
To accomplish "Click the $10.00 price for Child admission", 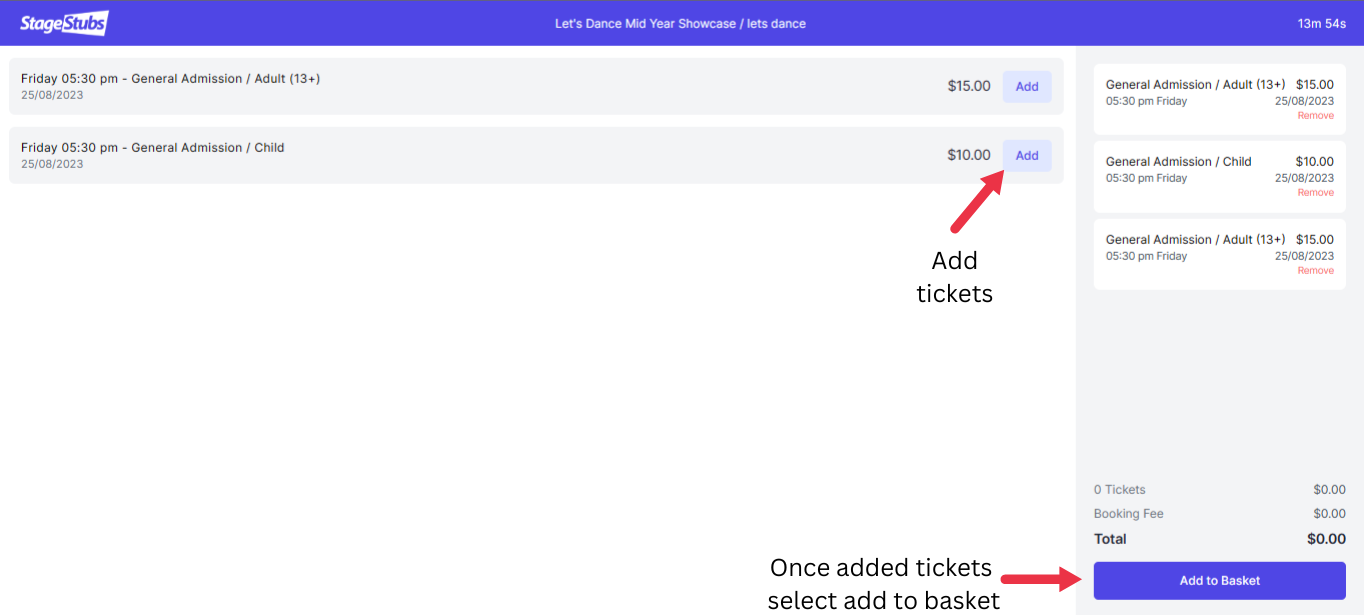I will point(968,155).
